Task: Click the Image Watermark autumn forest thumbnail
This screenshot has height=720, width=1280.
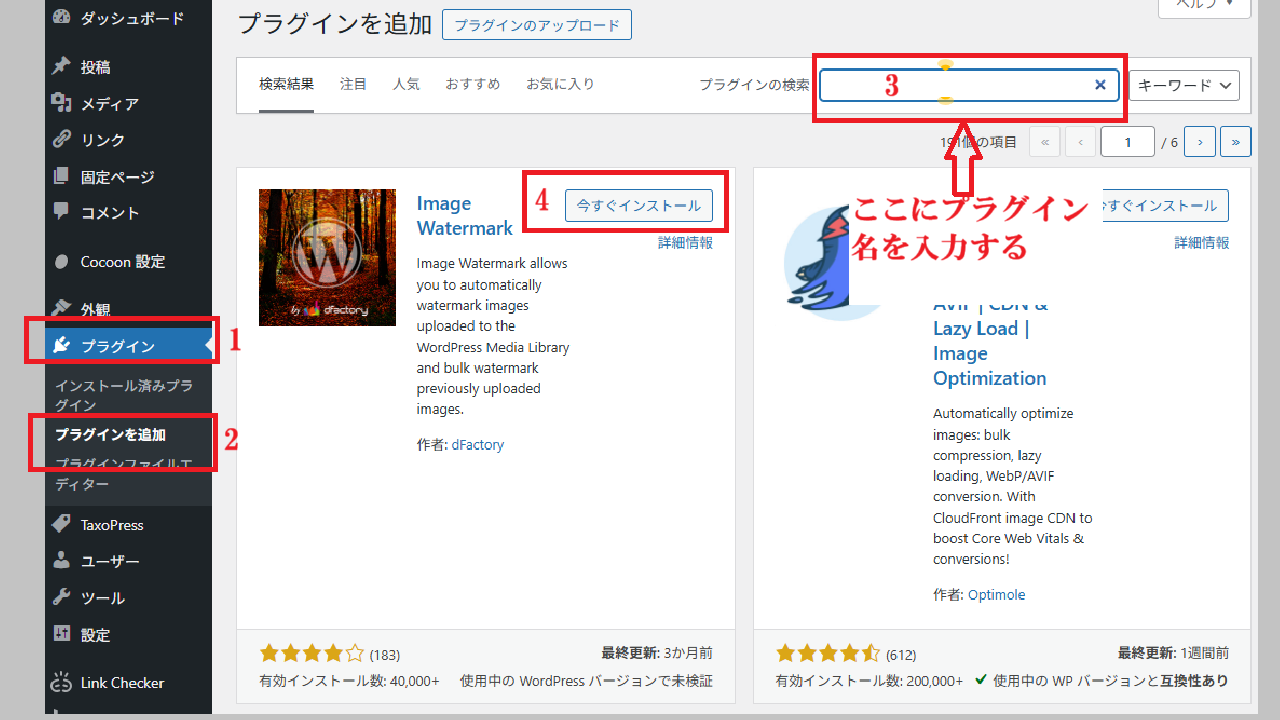Action: point(327,257)
